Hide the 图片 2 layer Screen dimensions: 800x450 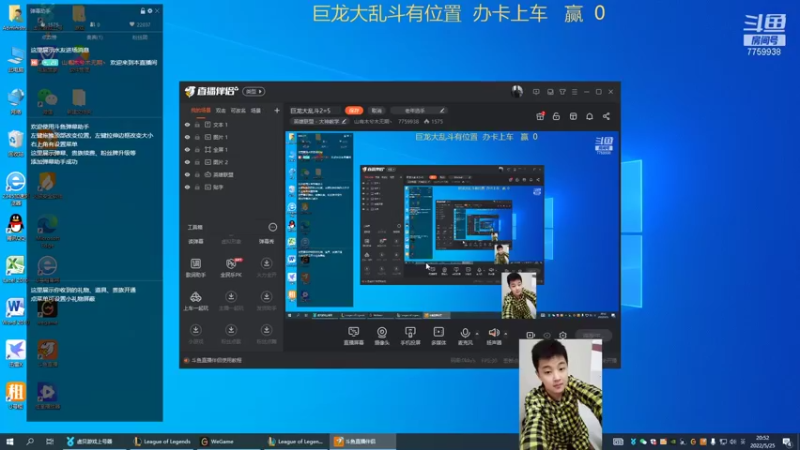point(187,162)
